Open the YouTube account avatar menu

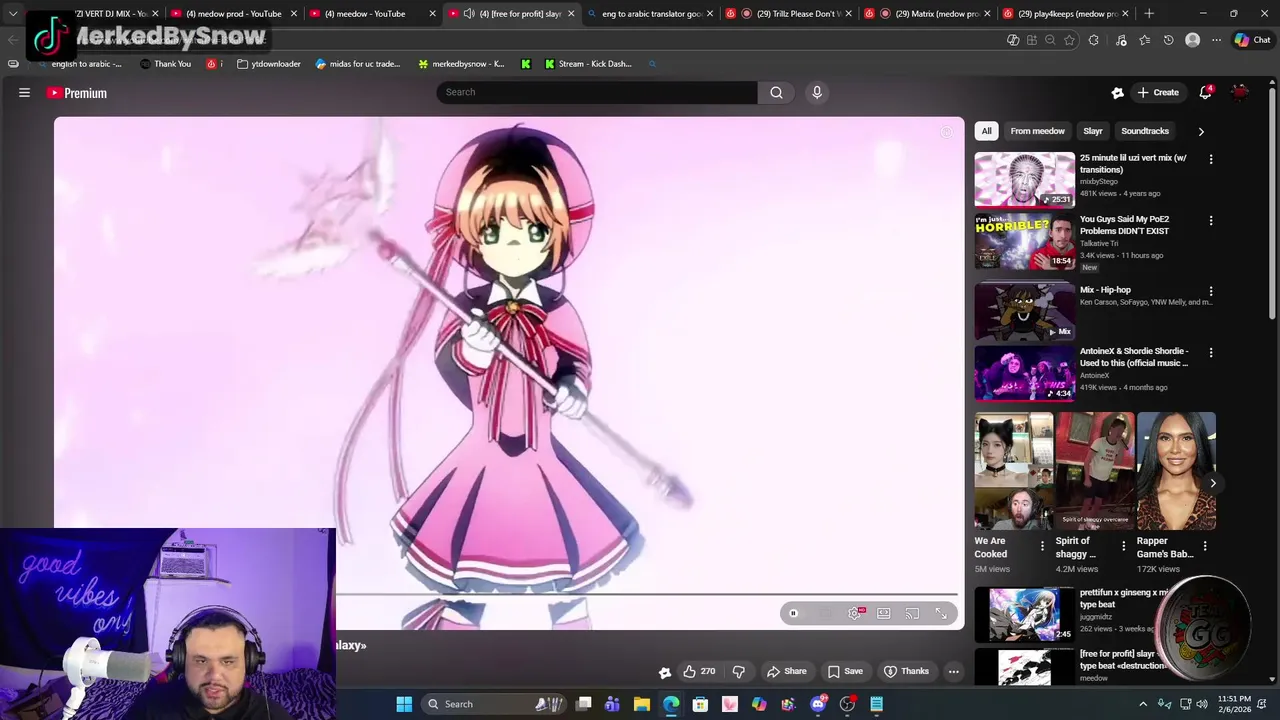coord(1240,92)
